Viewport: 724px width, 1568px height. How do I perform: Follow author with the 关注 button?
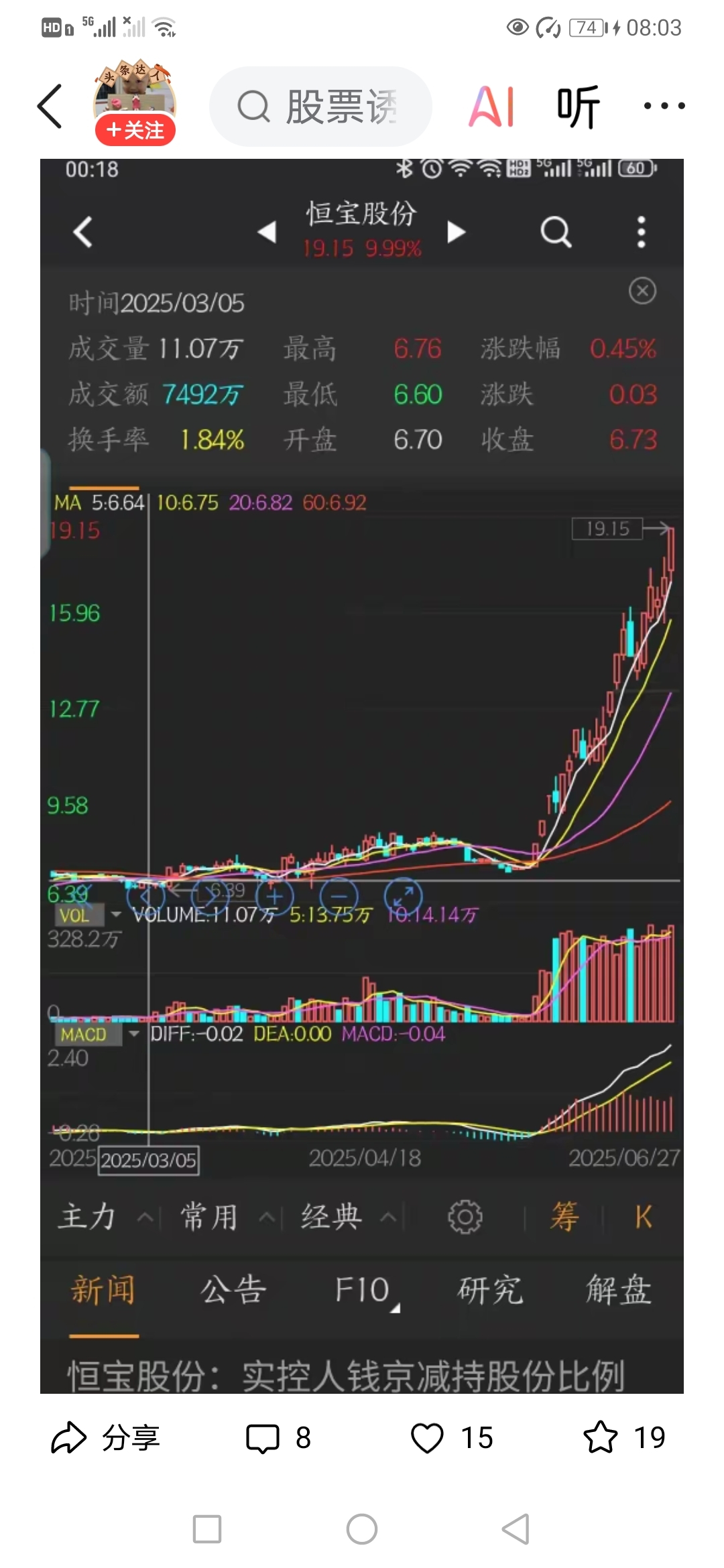(x=135, y=130)
